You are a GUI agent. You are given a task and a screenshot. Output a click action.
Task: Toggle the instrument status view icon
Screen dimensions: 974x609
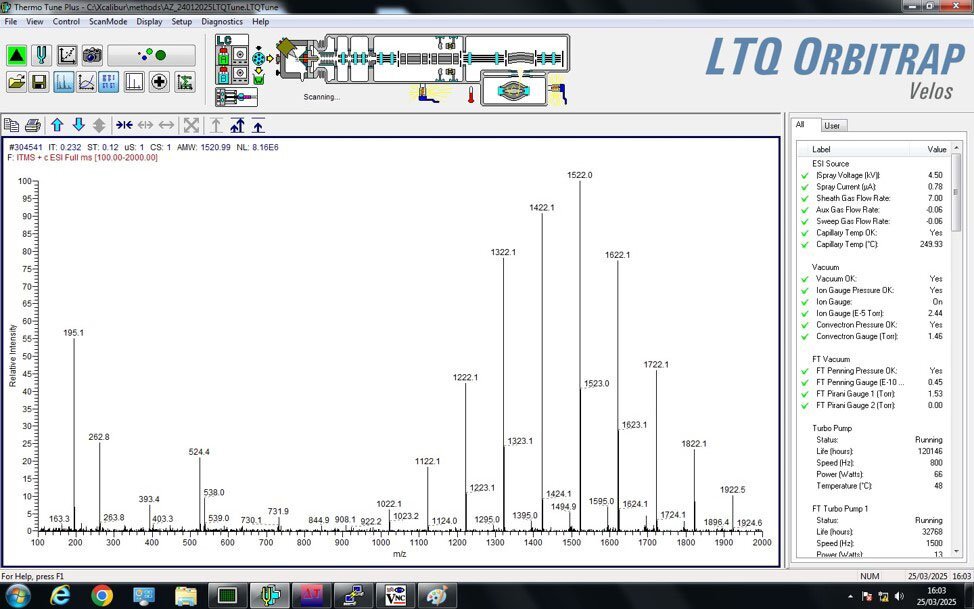click(108, 81)
